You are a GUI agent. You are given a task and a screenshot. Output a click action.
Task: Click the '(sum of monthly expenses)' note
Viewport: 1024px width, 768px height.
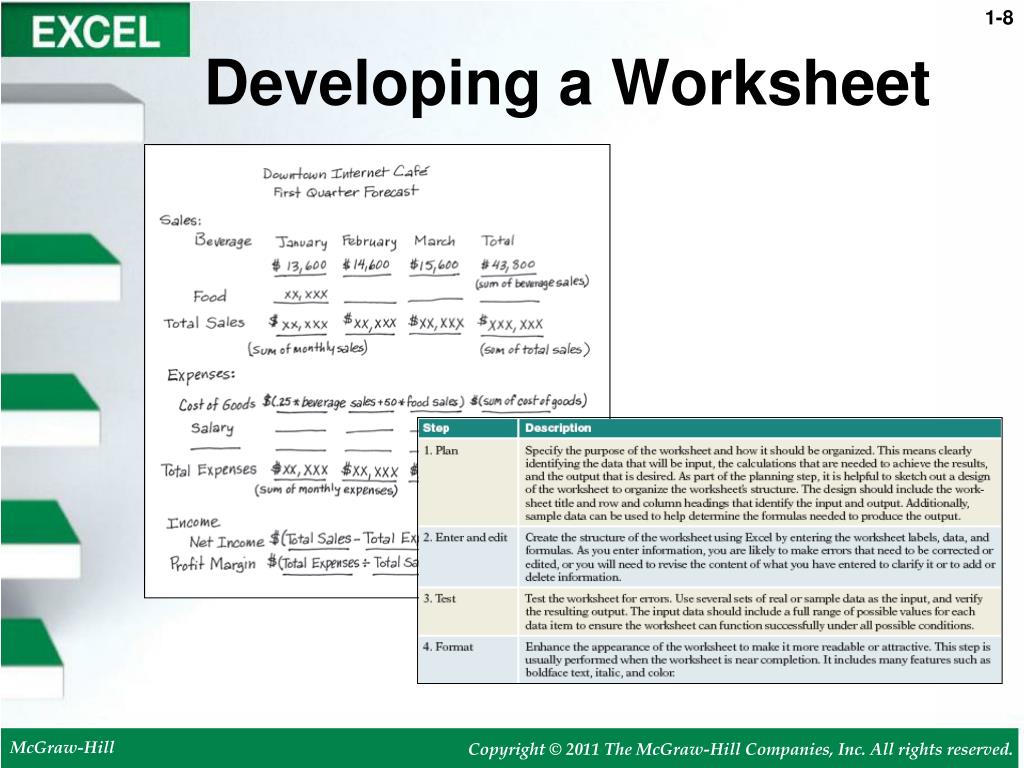pyautogui.click(x=326, y=490)
